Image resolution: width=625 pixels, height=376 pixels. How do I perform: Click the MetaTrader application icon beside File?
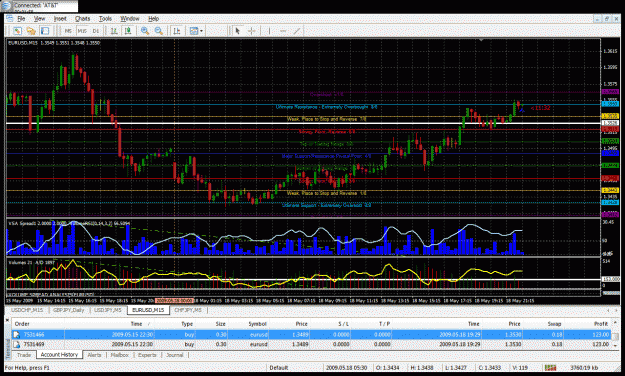[x=10, y=18]
